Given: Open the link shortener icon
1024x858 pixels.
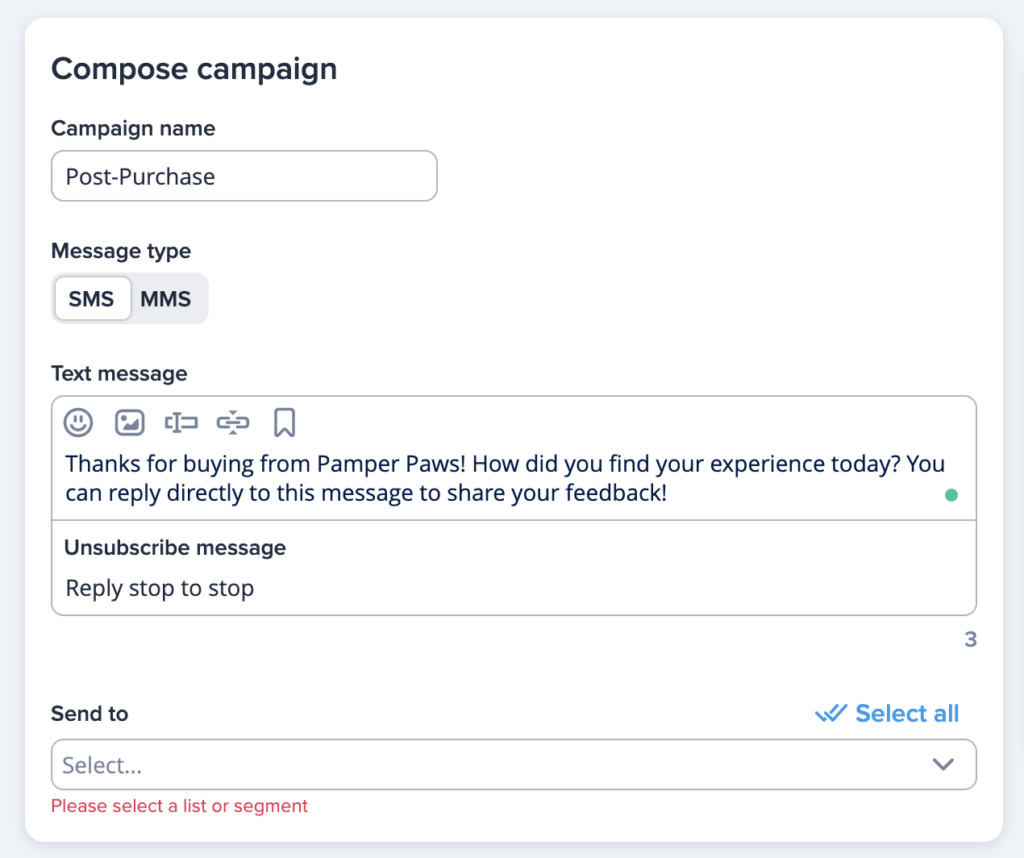Looking at the screenshot, I should 232,422.
